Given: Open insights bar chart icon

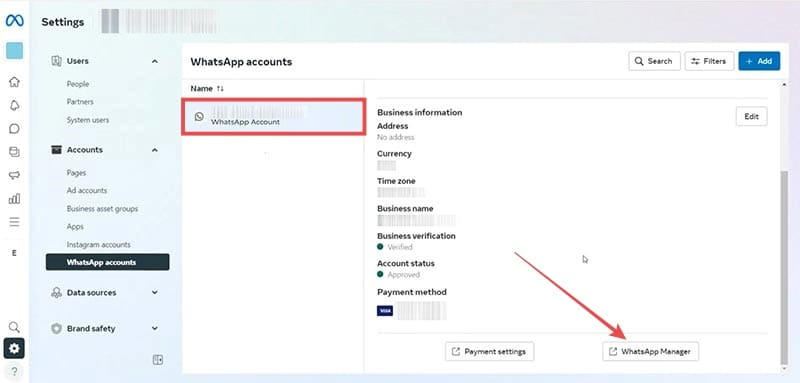Looking at the screenshot, I should (14, 198).
